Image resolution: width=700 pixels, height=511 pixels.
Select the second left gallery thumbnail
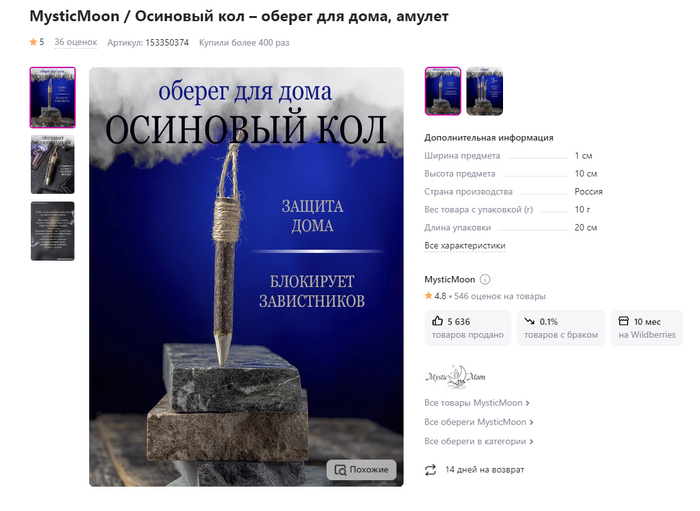click(53, 165)
